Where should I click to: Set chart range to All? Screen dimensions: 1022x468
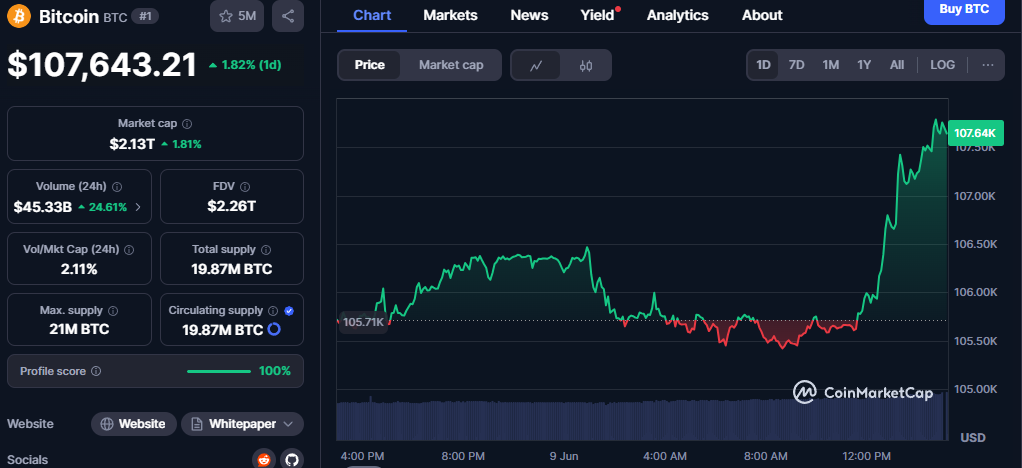coord(897,65)
